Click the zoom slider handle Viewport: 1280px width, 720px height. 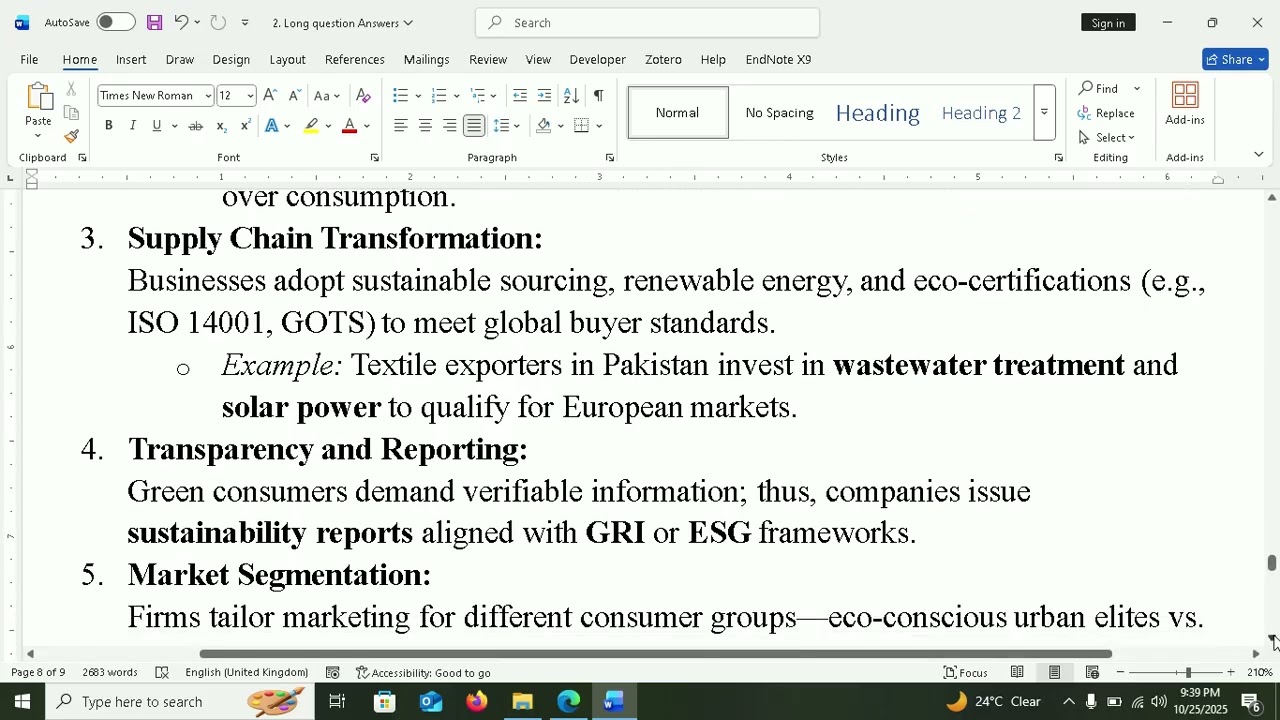click(x=1188, y=672)
